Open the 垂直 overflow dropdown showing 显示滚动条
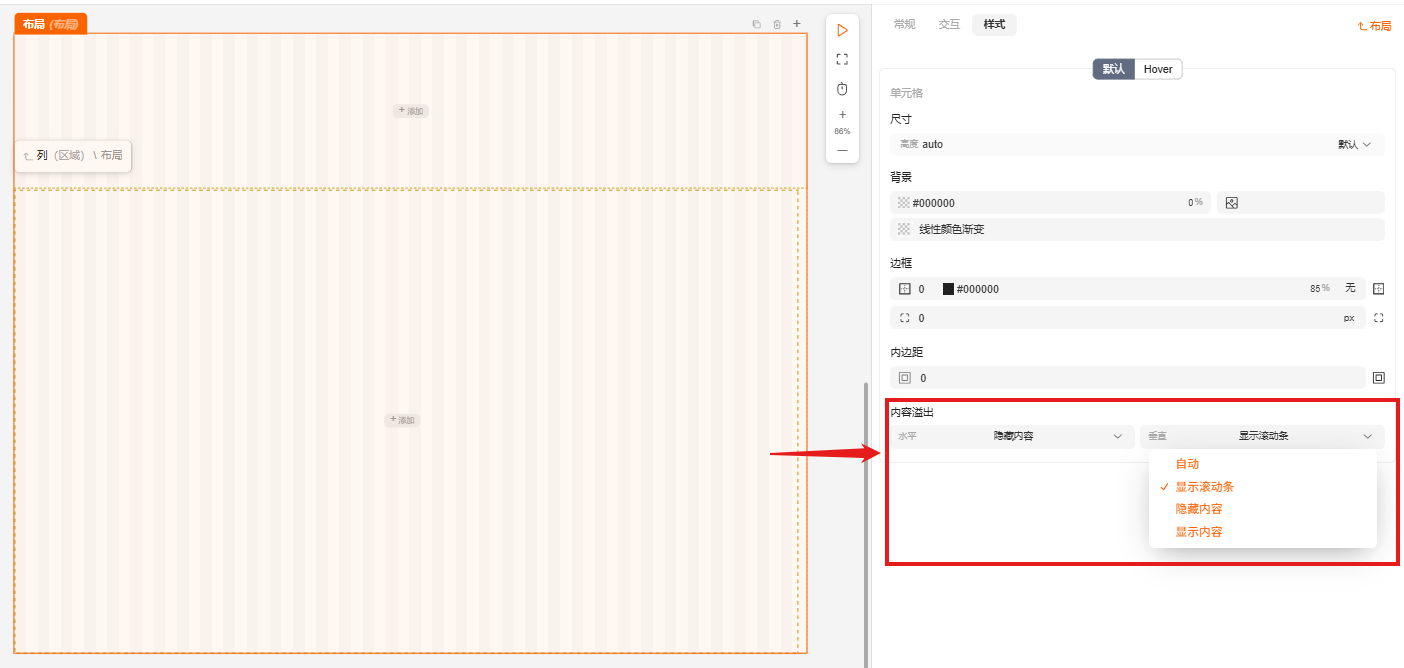Viewport: 1404px width, 668px height. tap(1262, 436)
